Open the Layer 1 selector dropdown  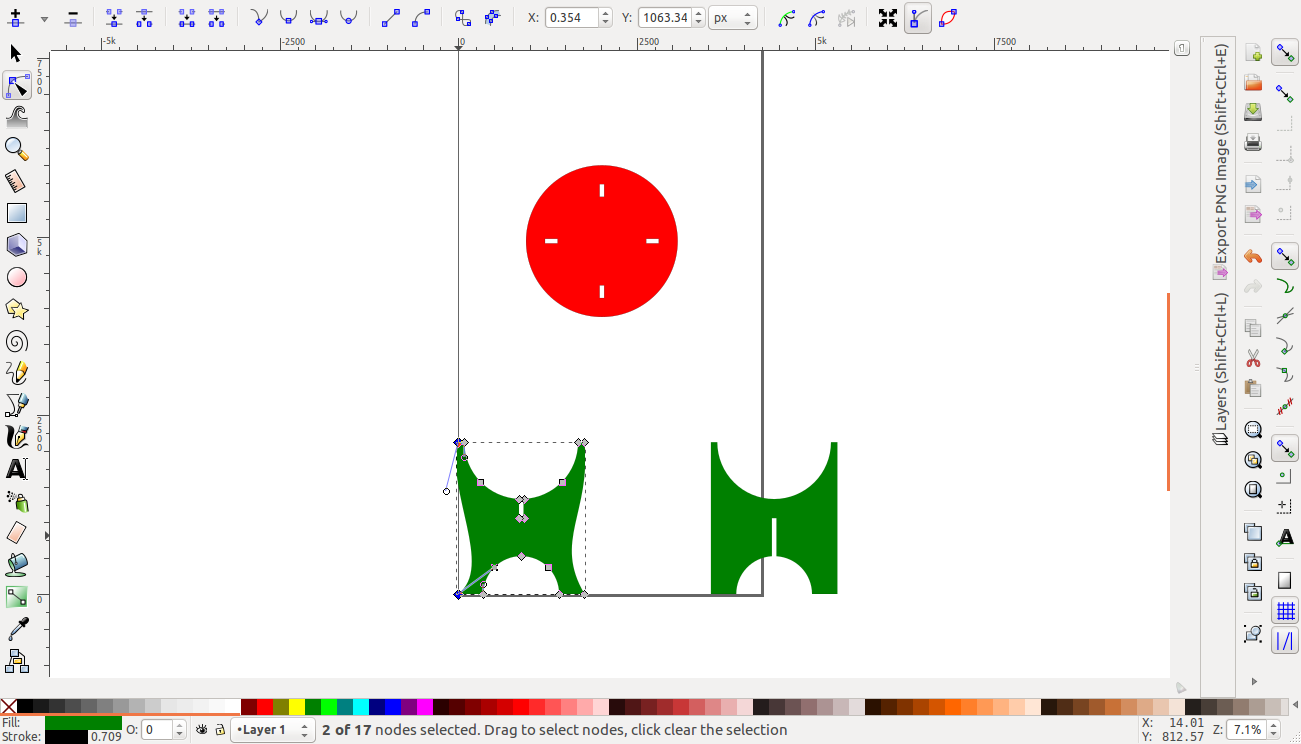click(273, 730)
